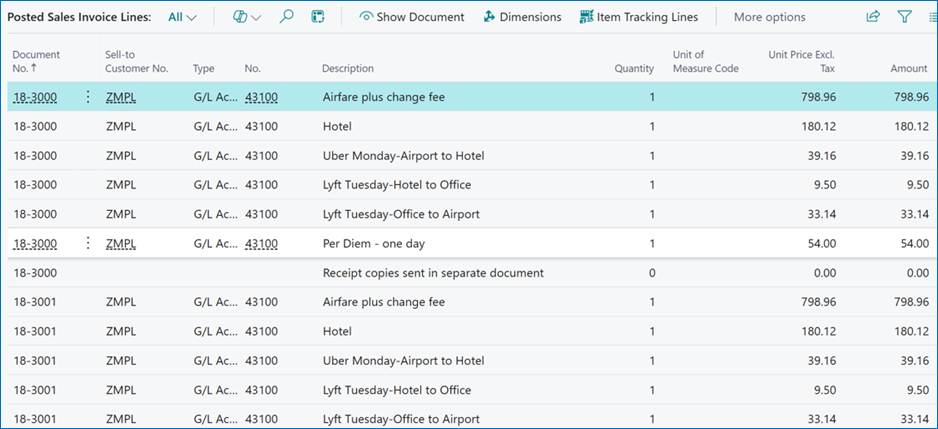Click the Copilot icon in toolbar
This screenshot has height=429, width=938.
pyautogui.click(x=240, y=17)
